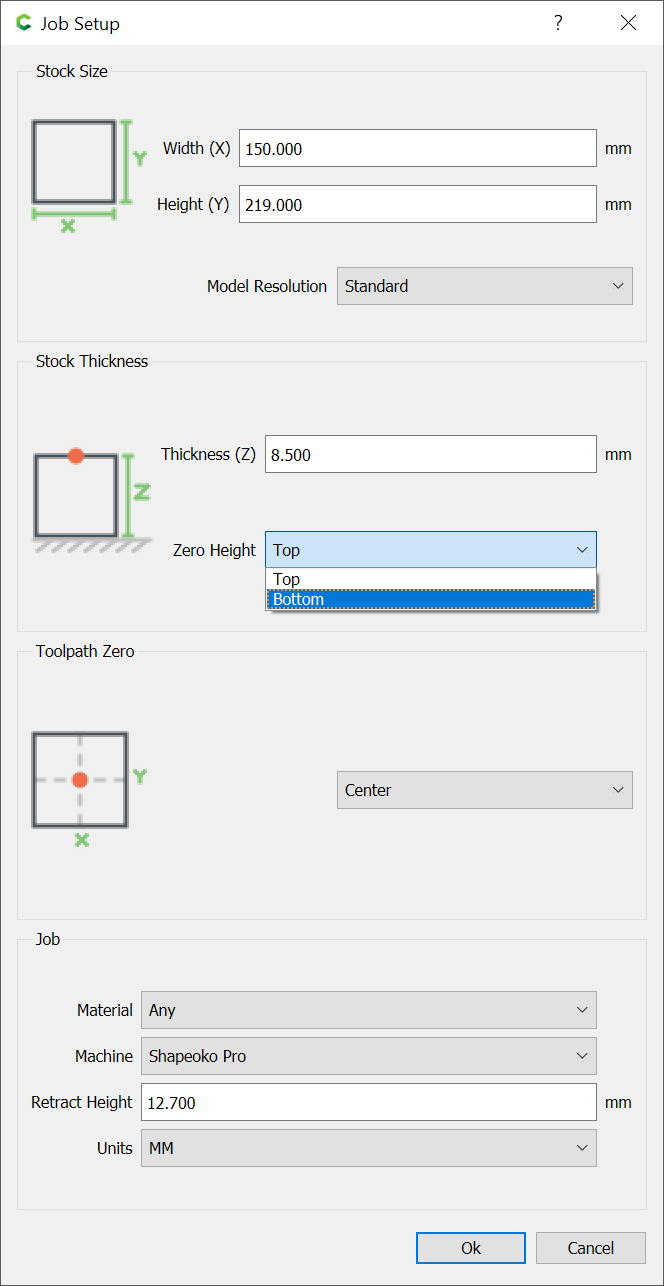
Task: Click into the Width (X) field
Action: (418, 148)
